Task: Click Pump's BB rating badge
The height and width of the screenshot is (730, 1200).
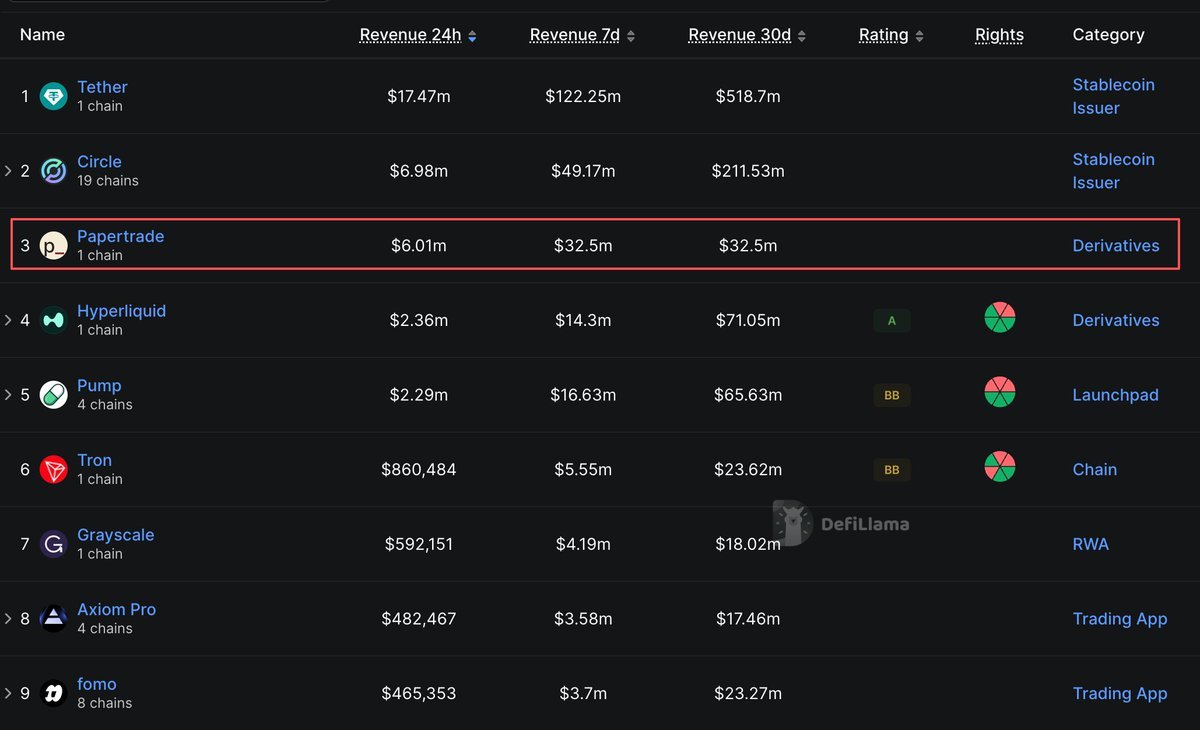Action: click(x=891, y=395)
